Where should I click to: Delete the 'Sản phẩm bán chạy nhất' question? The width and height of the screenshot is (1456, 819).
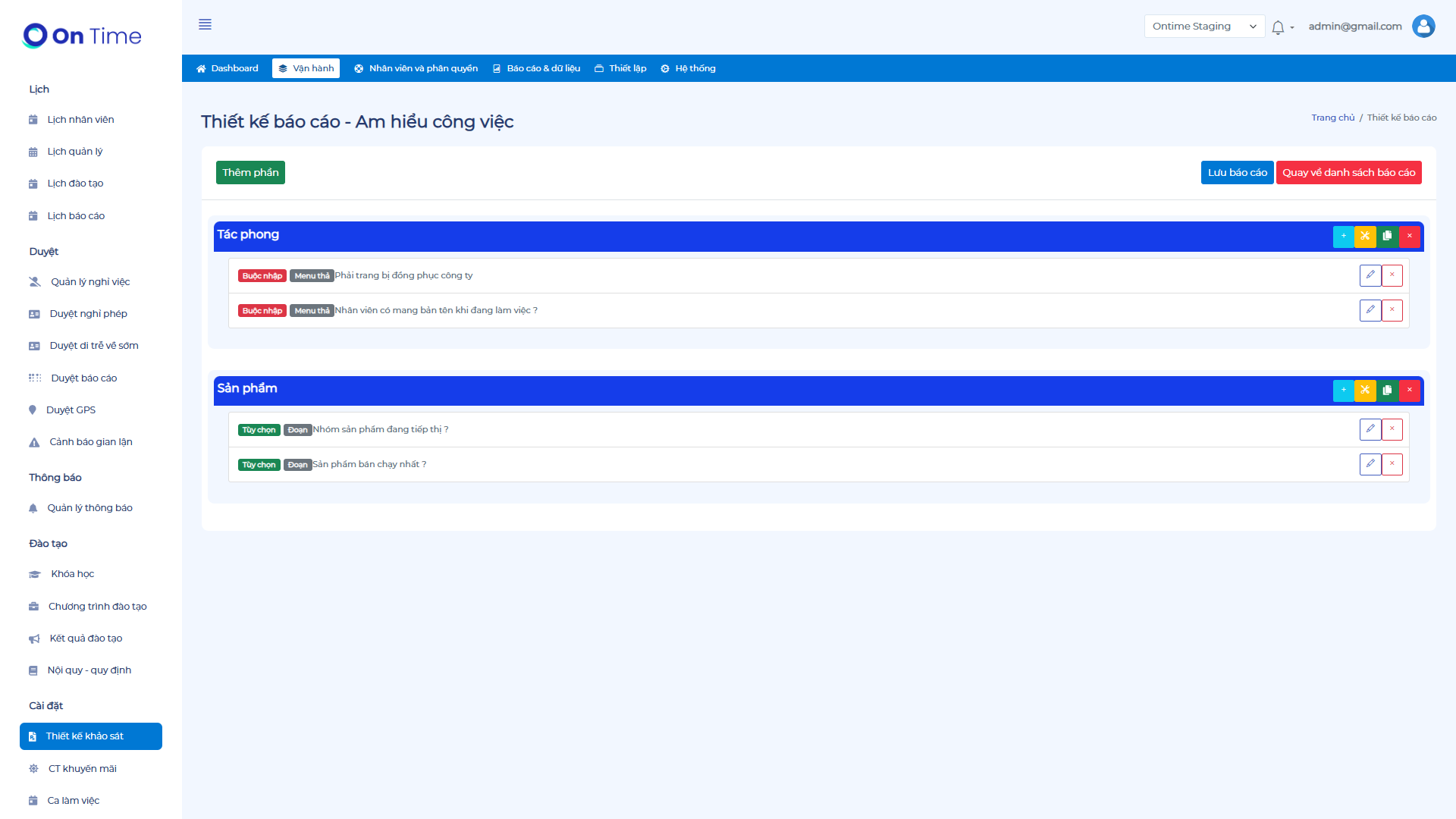click(1392, 464)
